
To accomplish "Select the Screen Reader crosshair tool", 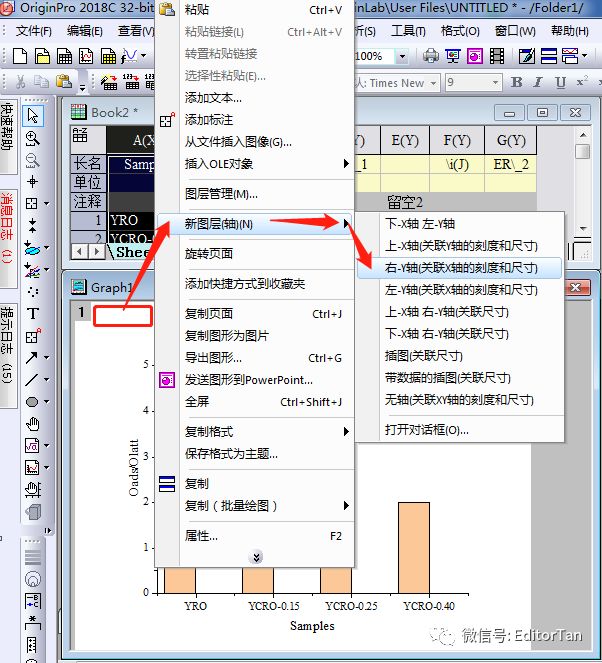I will click(33, 182).
